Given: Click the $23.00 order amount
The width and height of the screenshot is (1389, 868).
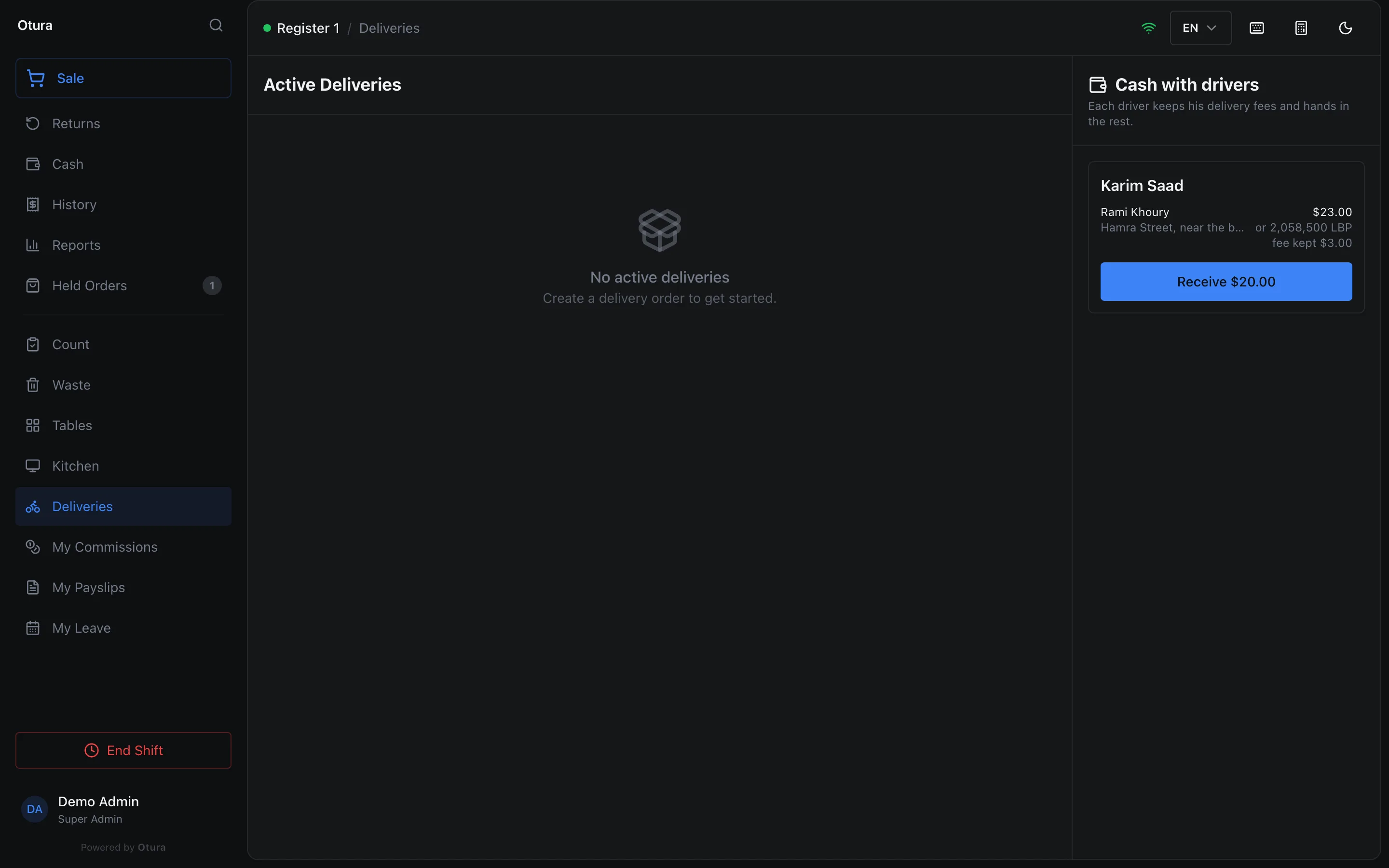Looking at the screenshot, I should [1332, 212].
